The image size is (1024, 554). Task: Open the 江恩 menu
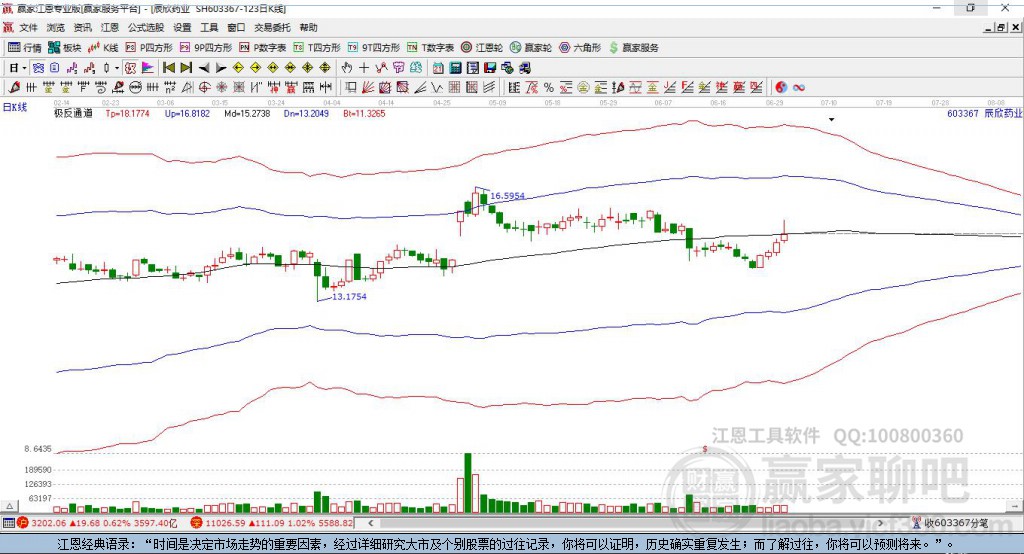110,27
